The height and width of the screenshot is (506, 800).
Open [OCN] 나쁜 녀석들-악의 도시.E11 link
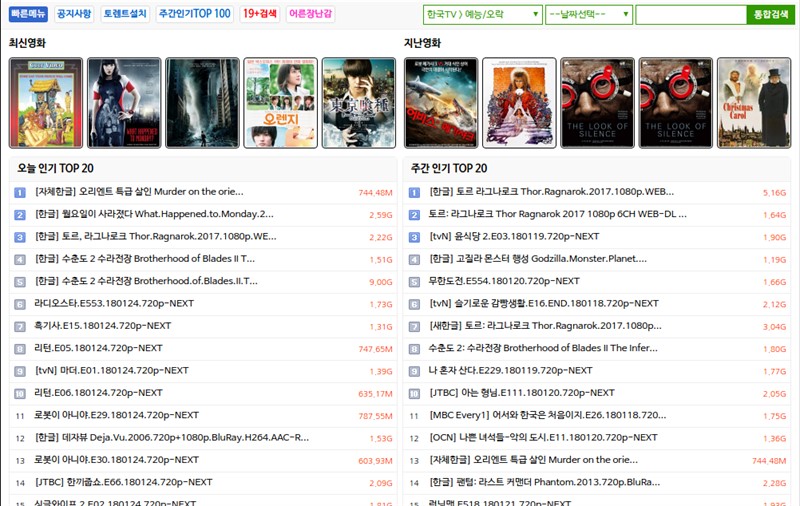543,438
